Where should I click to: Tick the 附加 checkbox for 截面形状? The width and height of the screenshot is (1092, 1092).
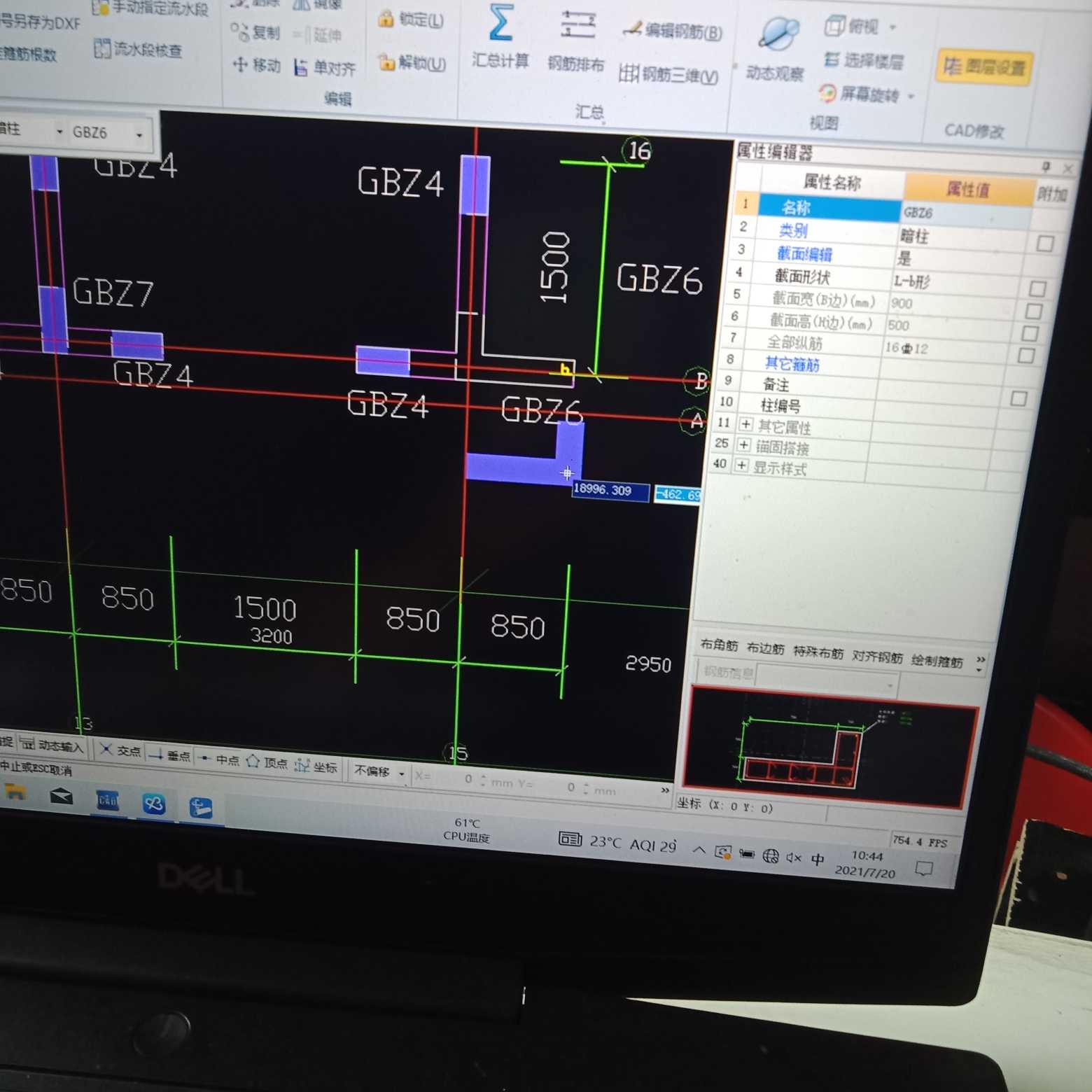coord(1037,288)
